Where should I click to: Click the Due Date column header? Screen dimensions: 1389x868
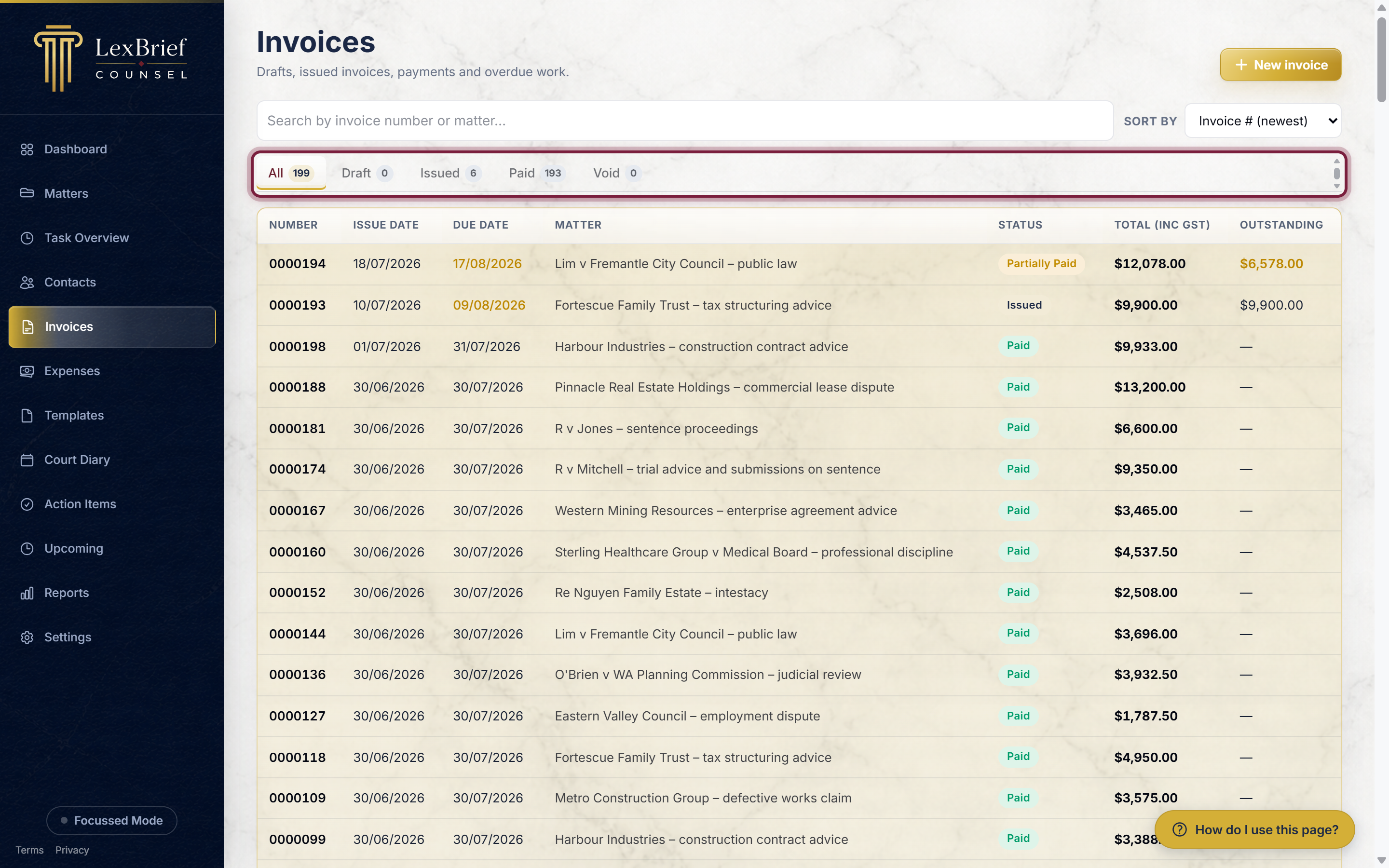pyautogui.click(x=480, y=225)
